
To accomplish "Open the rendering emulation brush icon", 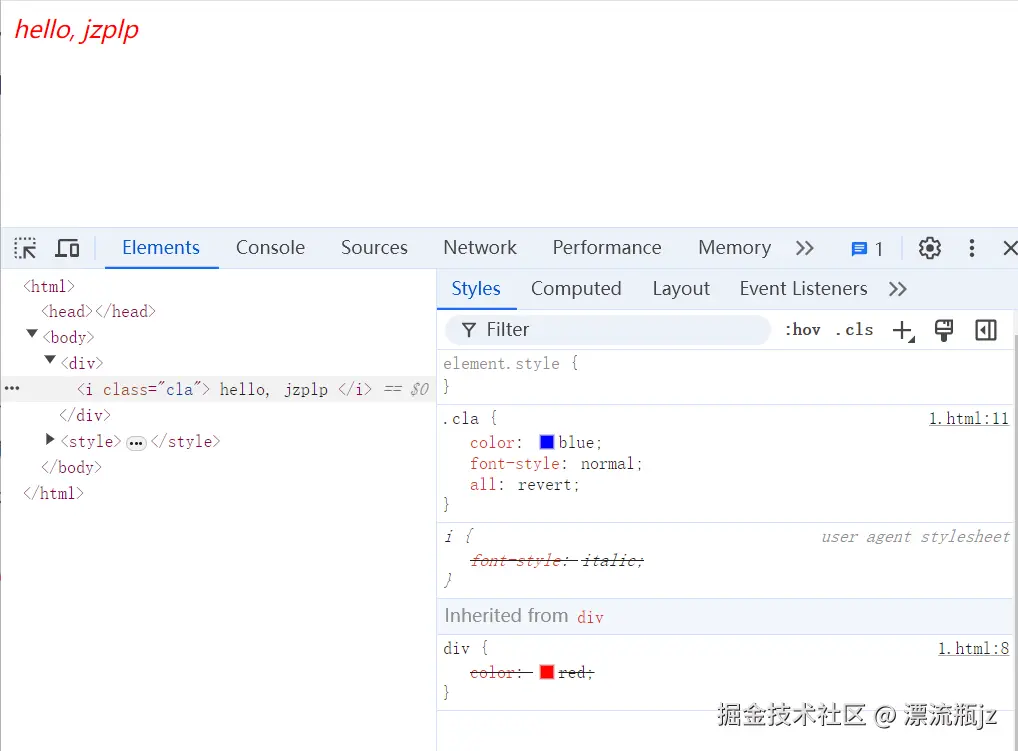I will pos(944,330).
